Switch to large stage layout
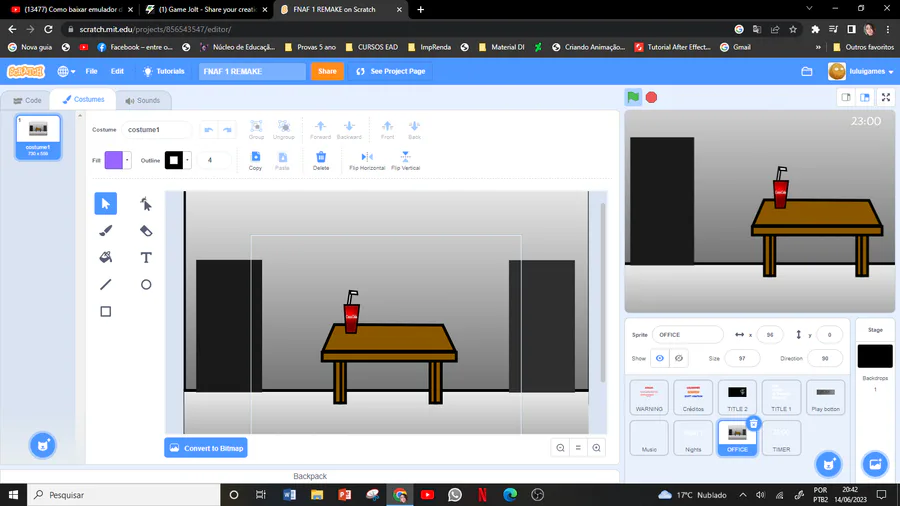The height and width of the screenshot is (506, 900). [x=865, y=98]
